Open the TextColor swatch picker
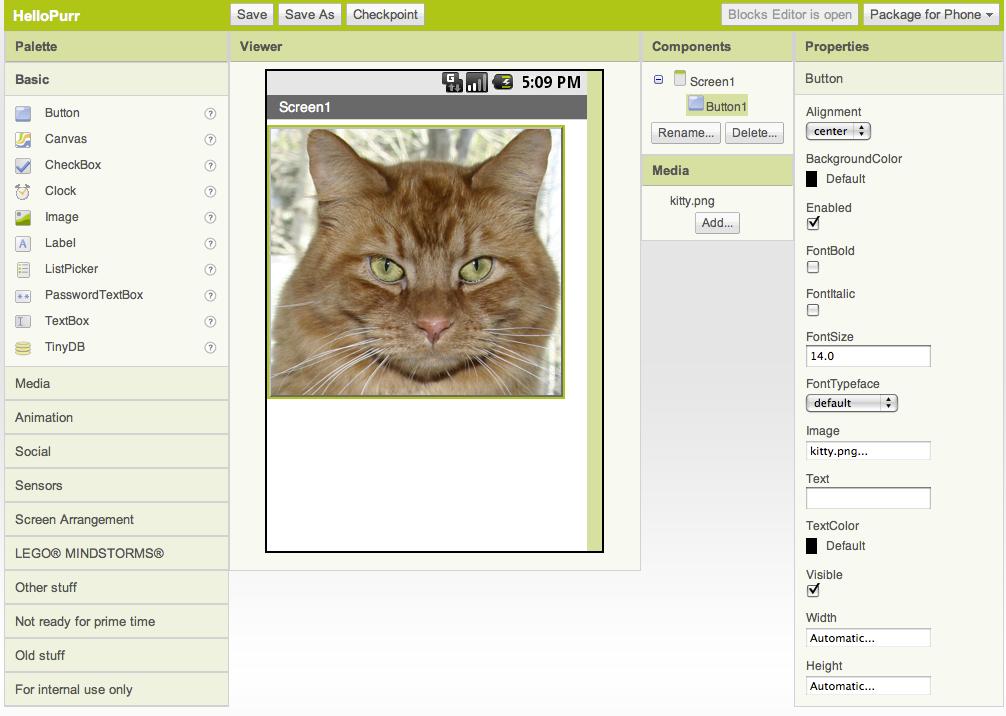Image resolution: width=1006 pixels, height=716 pixels. 812,546
